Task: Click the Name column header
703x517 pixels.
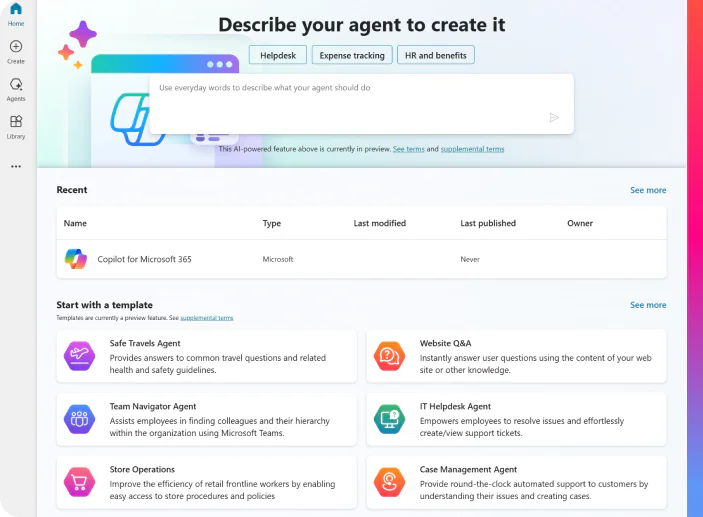Action: (x=75, y=223)
